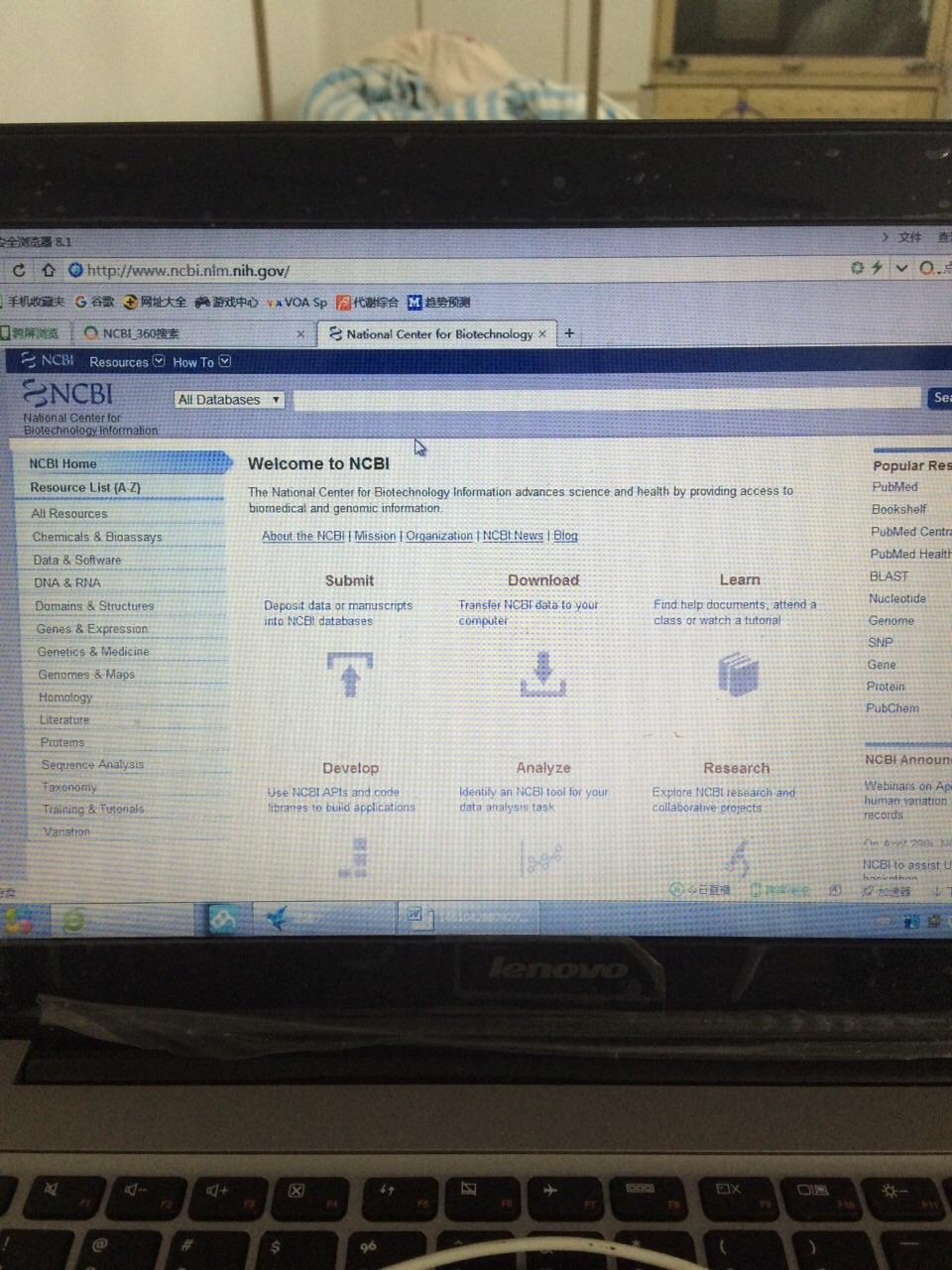Viewport: 952px width, 1270px height.
Task: Click the Blog link
Action: (565, 535)
